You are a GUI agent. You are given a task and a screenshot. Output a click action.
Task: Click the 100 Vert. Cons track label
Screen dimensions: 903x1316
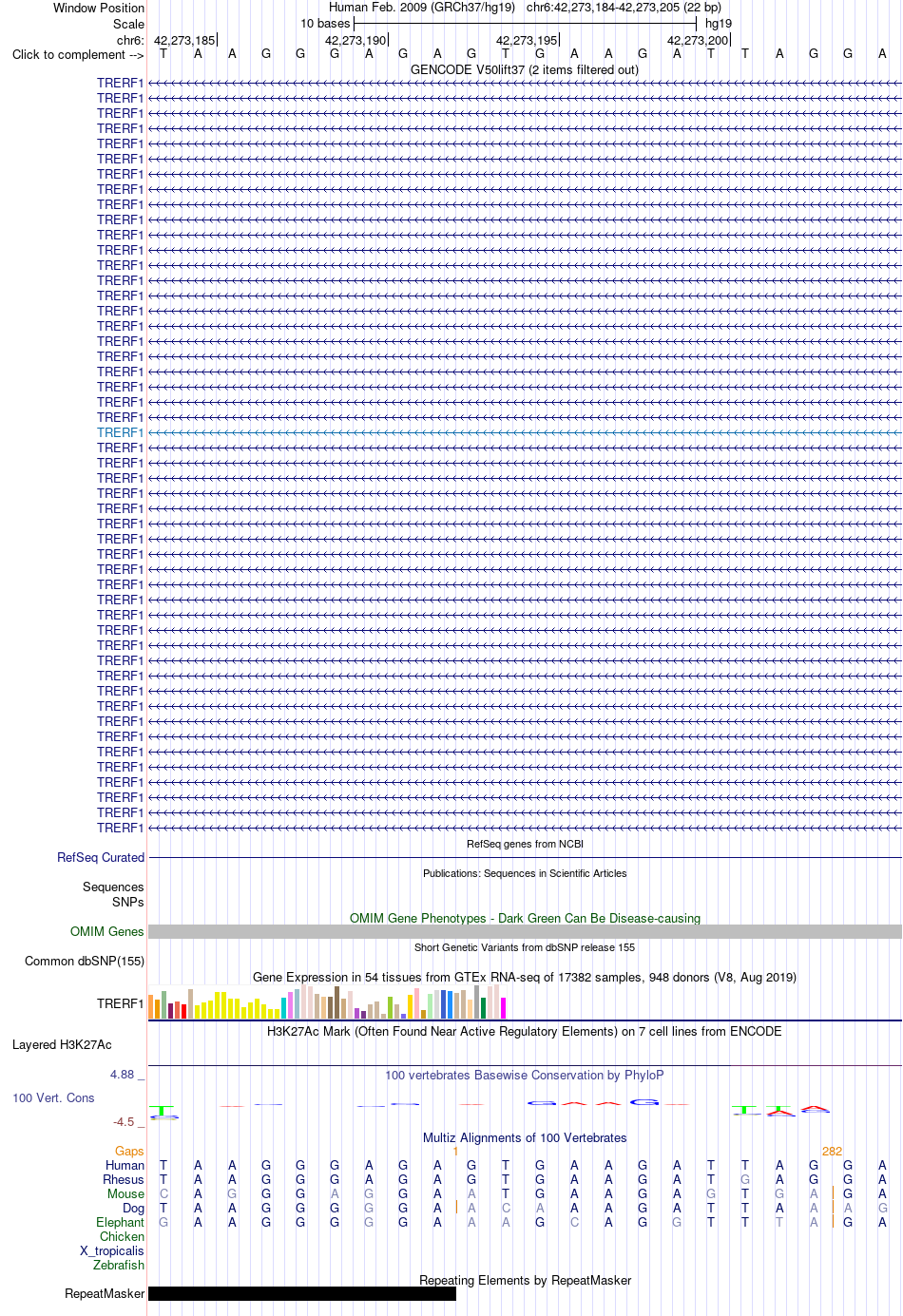(x=53, y=1097)
